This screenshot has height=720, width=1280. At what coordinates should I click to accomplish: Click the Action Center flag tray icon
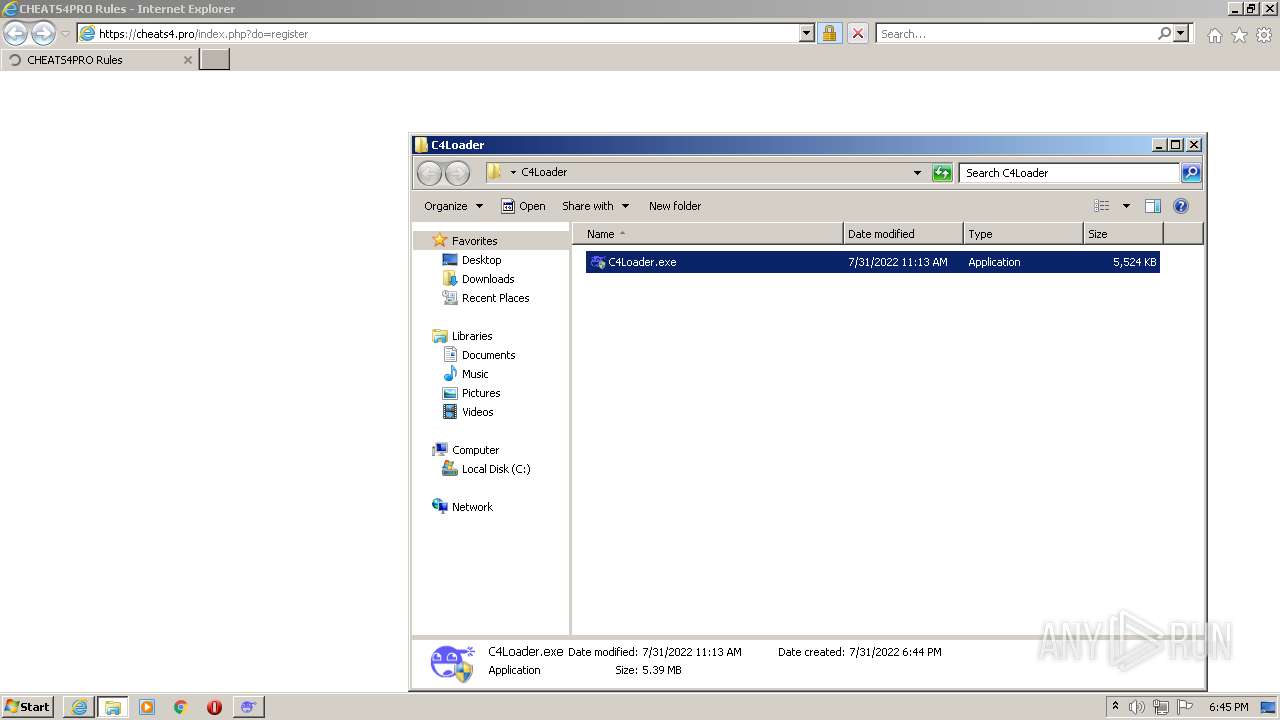(1185, 707)
